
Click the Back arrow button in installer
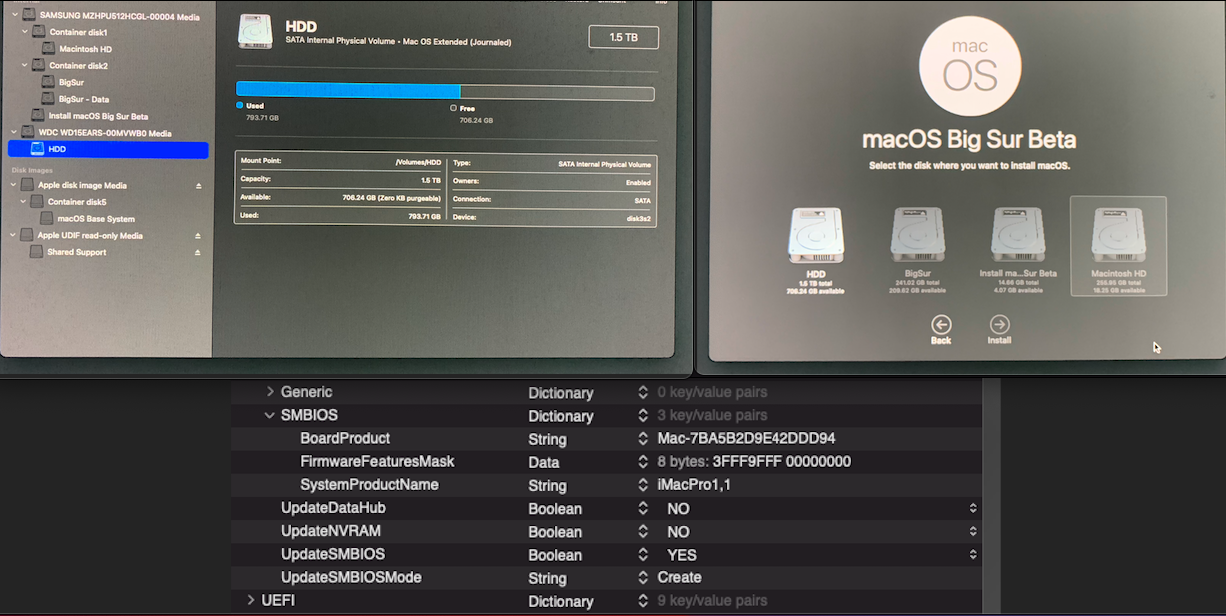click(941, 324)
